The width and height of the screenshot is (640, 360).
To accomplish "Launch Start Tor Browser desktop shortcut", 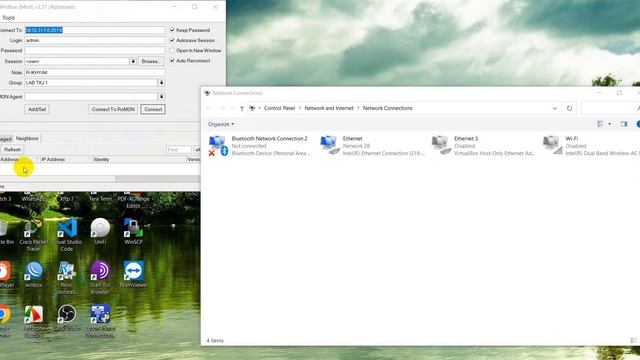I will click(100, 278).
